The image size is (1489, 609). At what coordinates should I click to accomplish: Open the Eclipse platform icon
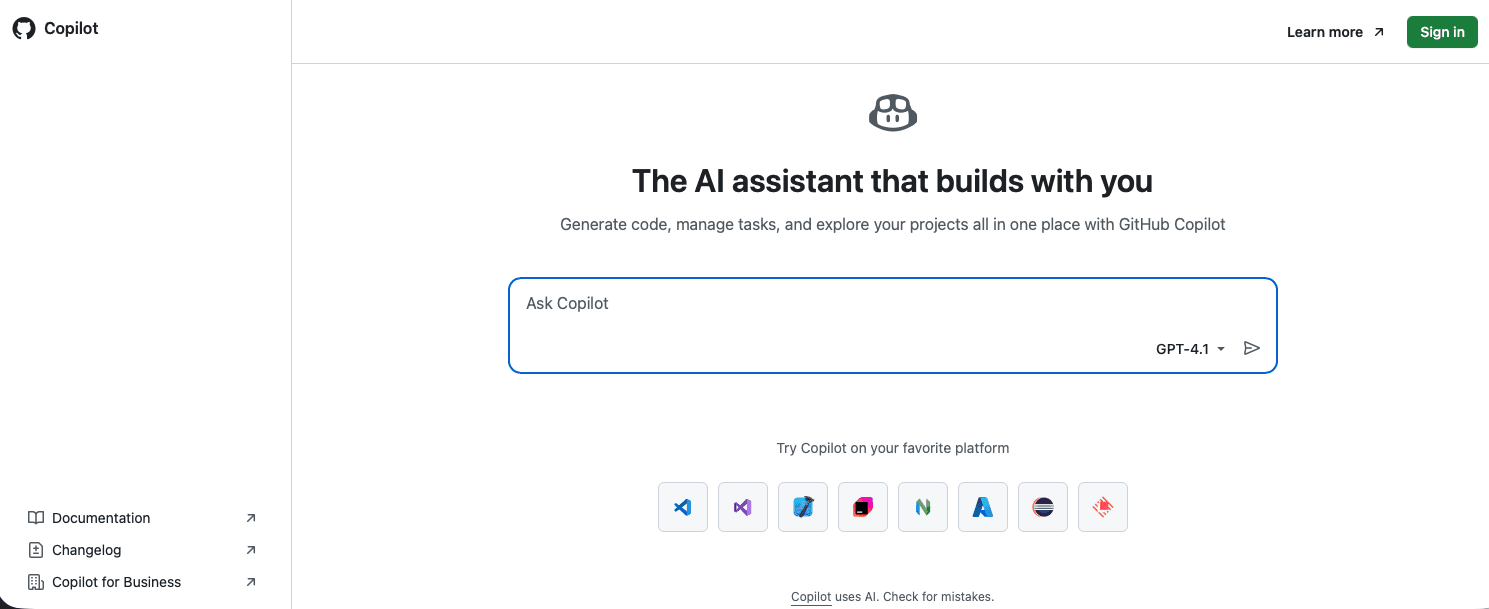1042,507
